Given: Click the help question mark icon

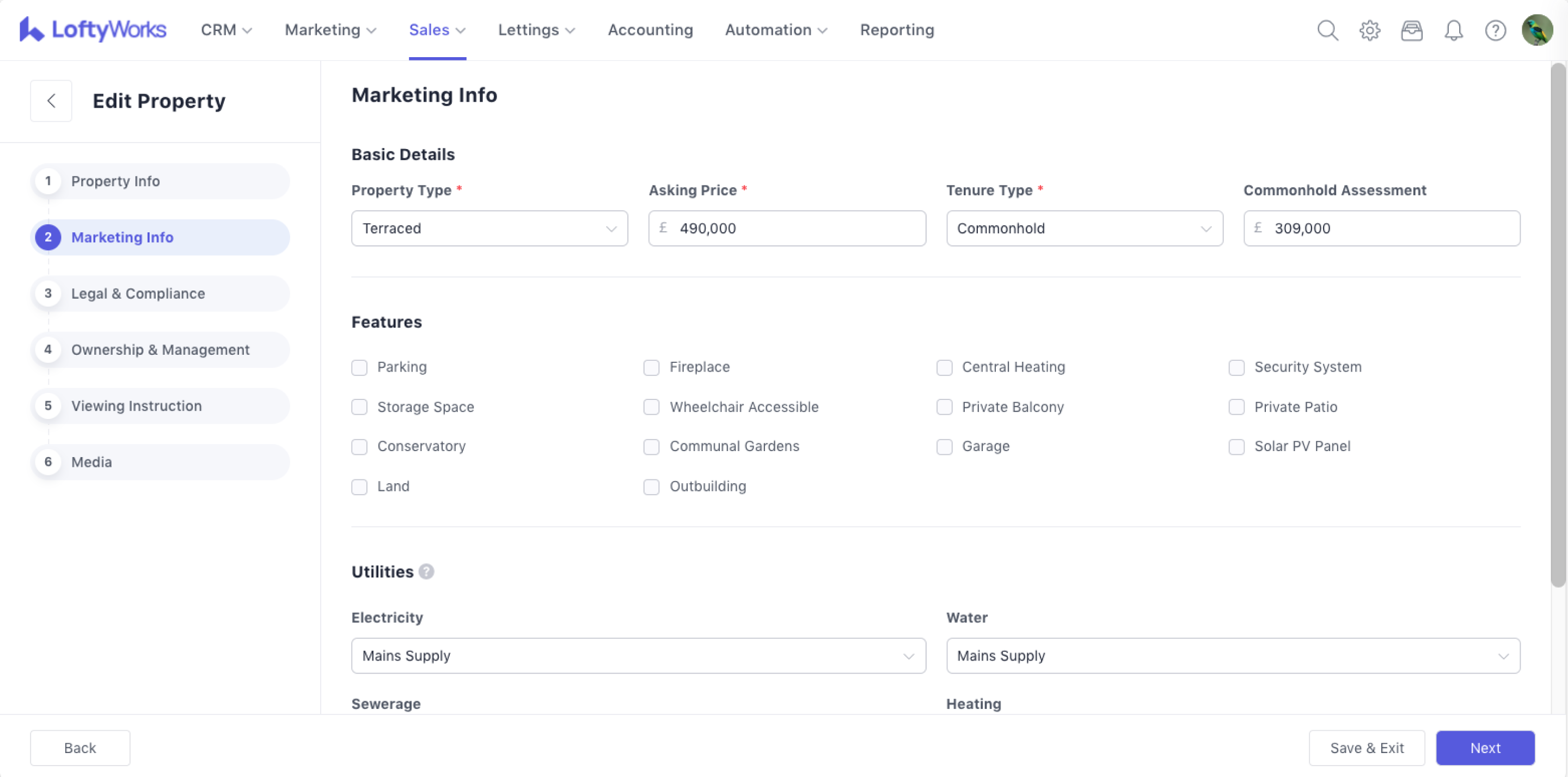Looking at the screenshot, I should [1495, 30].
